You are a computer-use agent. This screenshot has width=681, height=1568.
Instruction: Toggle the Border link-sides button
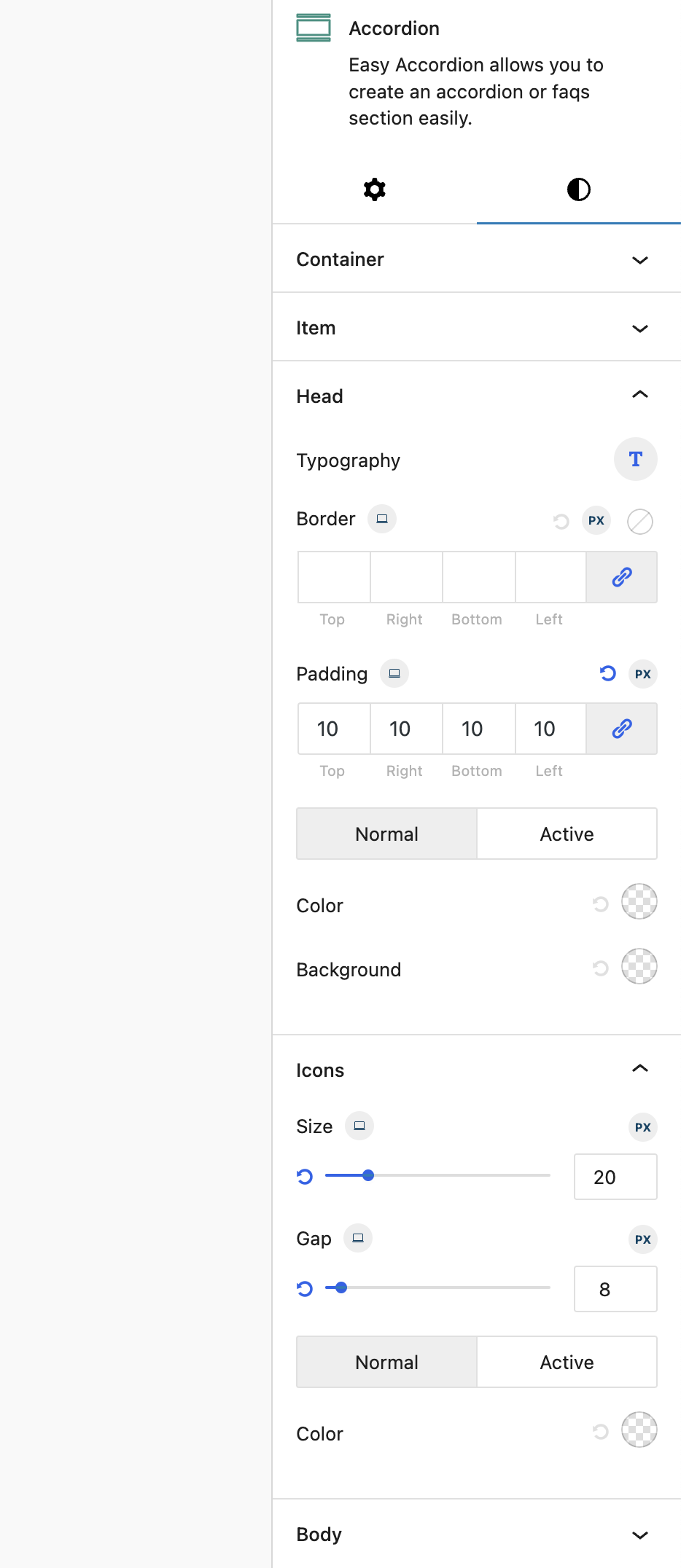click(621, 577)
